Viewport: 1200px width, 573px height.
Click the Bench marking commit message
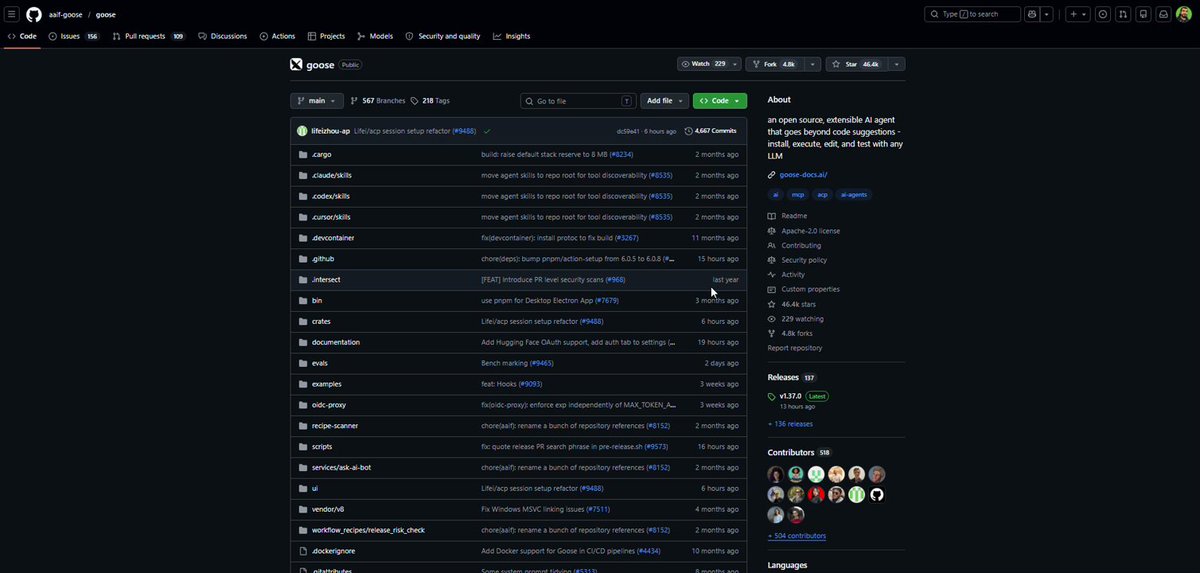504,363
